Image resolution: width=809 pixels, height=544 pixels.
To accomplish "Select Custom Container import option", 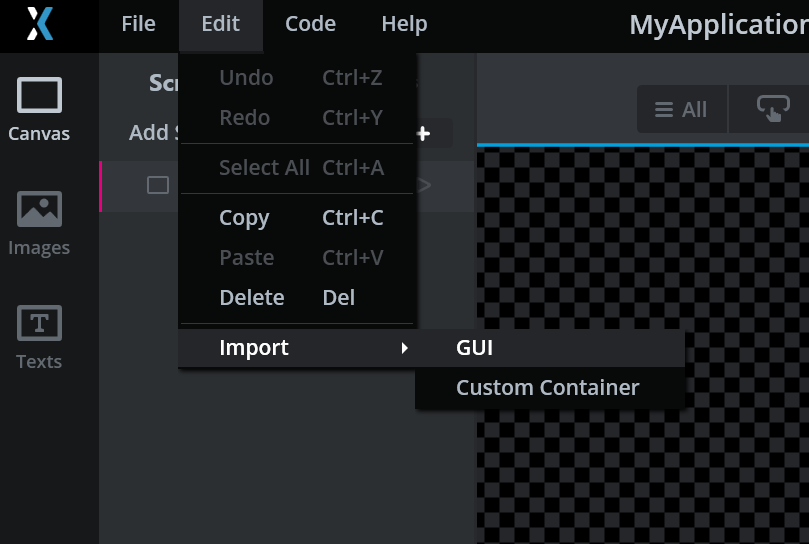I will coord(550,388).
